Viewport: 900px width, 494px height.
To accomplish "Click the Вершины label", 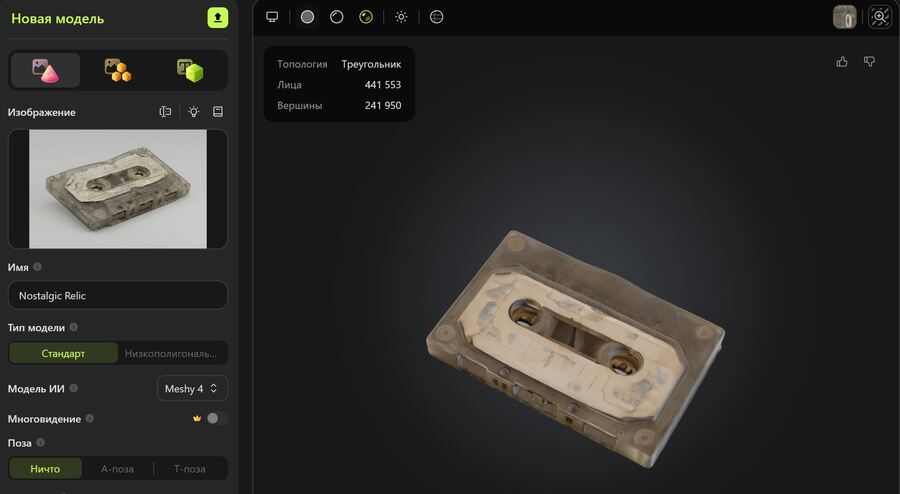I will coord(300,106).
